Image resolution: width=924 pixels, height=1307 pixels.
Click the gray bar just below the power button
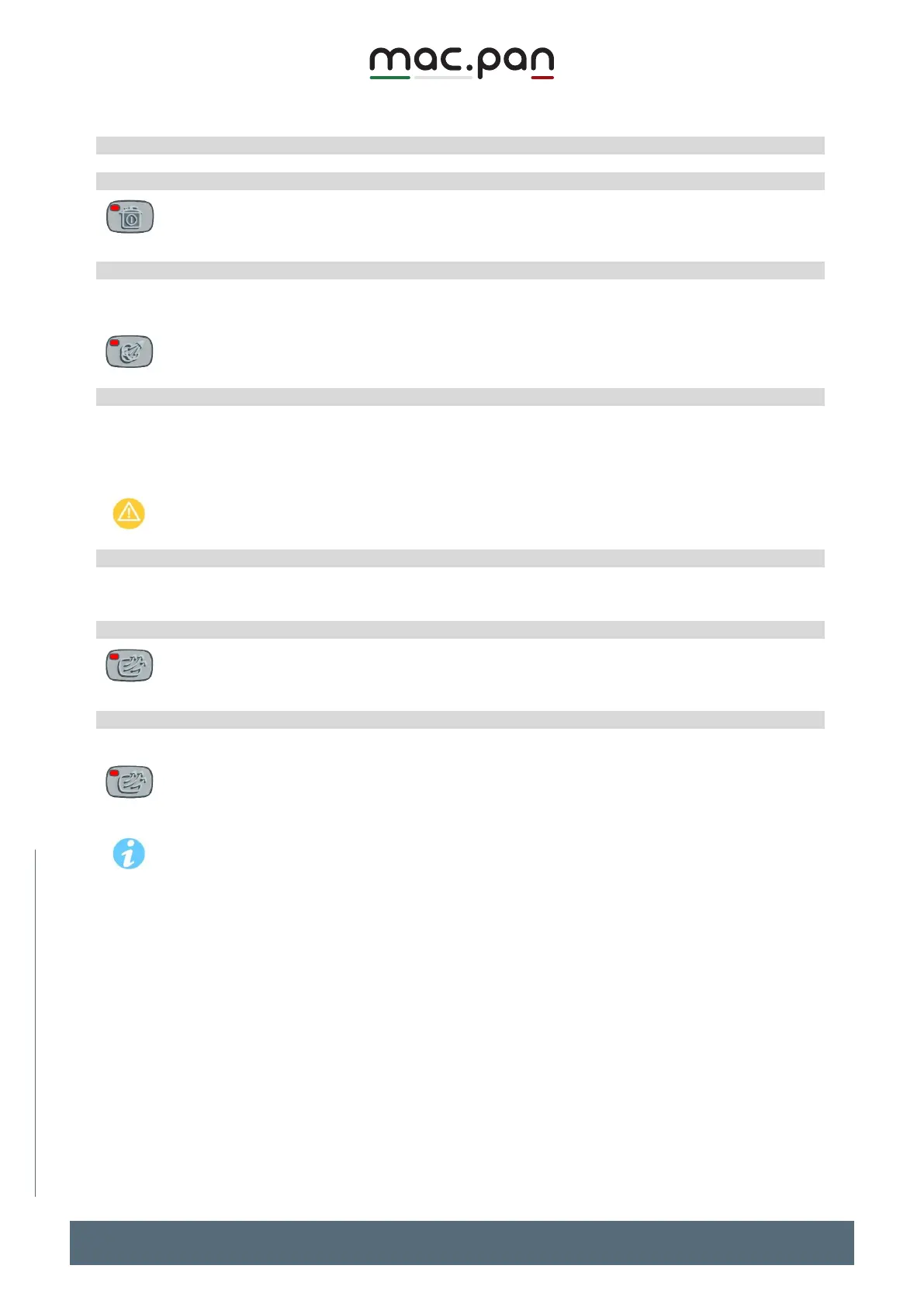459,270
